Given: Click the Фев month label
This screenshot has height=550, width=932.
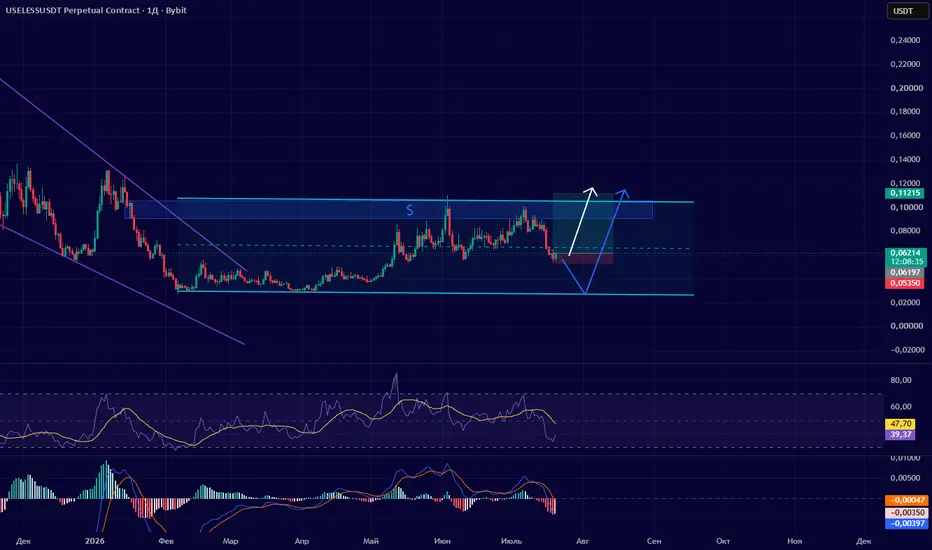Looking at the screenshot, I should point(166,541).
